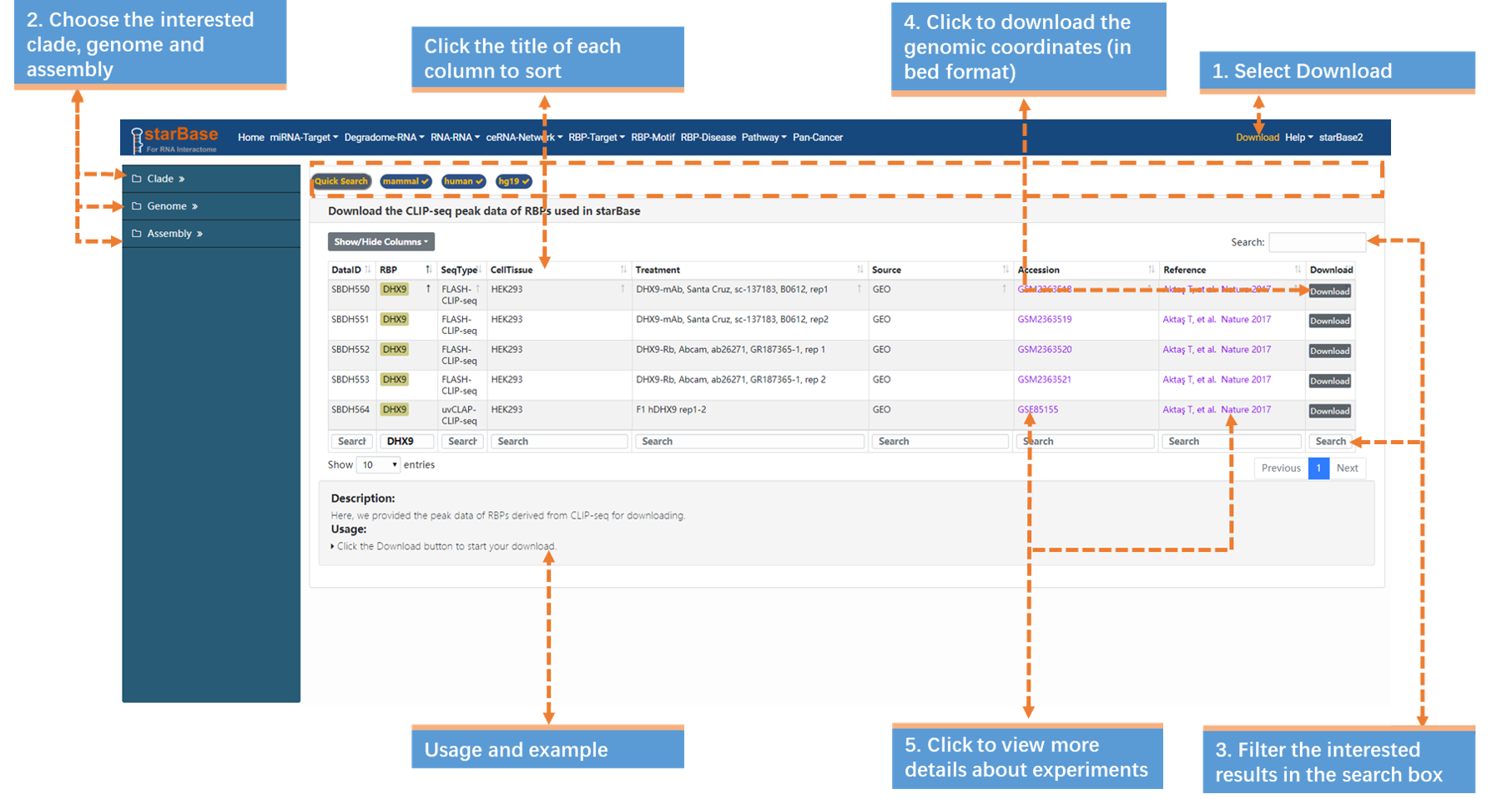
Task: Open the Show/Hide Columns dropdown
Action: click(x=381, y=242)
